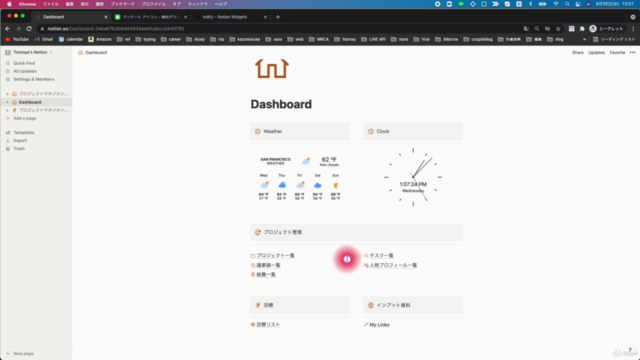Open Trash in sidebar
Image resolution: width=640 pixels, height=360 pixels.
(x=19, y=149)
